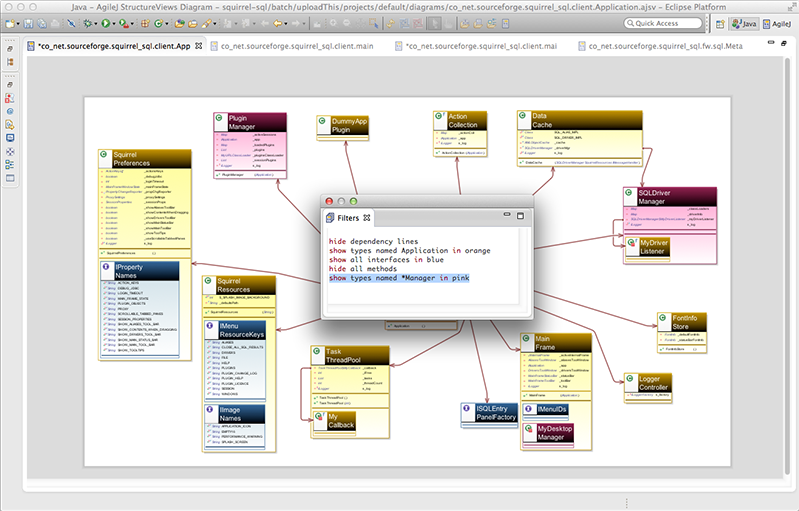Click the New Java Package icon
Screen dimensions: 799x511
click(145, 23)
